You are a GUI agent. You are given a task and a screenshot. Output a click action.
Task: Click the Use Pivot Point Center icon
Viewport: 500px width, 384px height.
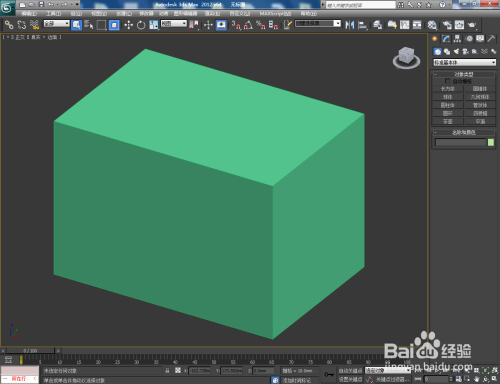point(194,25)
